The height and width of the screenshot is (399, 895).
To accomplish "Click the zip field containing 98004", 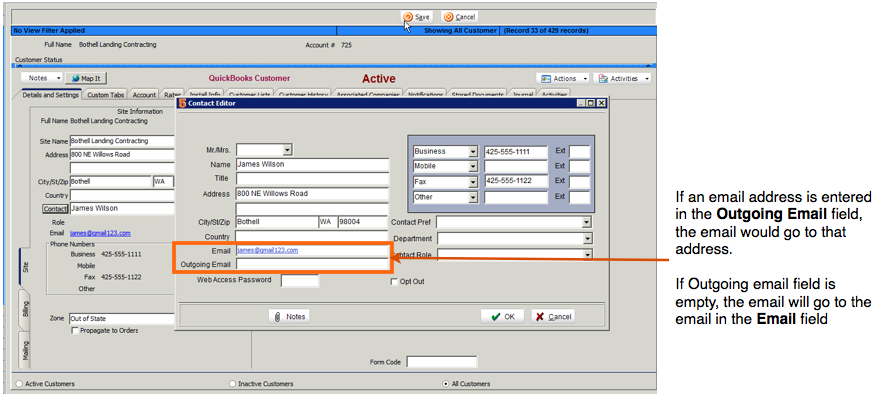I will click(x=363, y=221).
